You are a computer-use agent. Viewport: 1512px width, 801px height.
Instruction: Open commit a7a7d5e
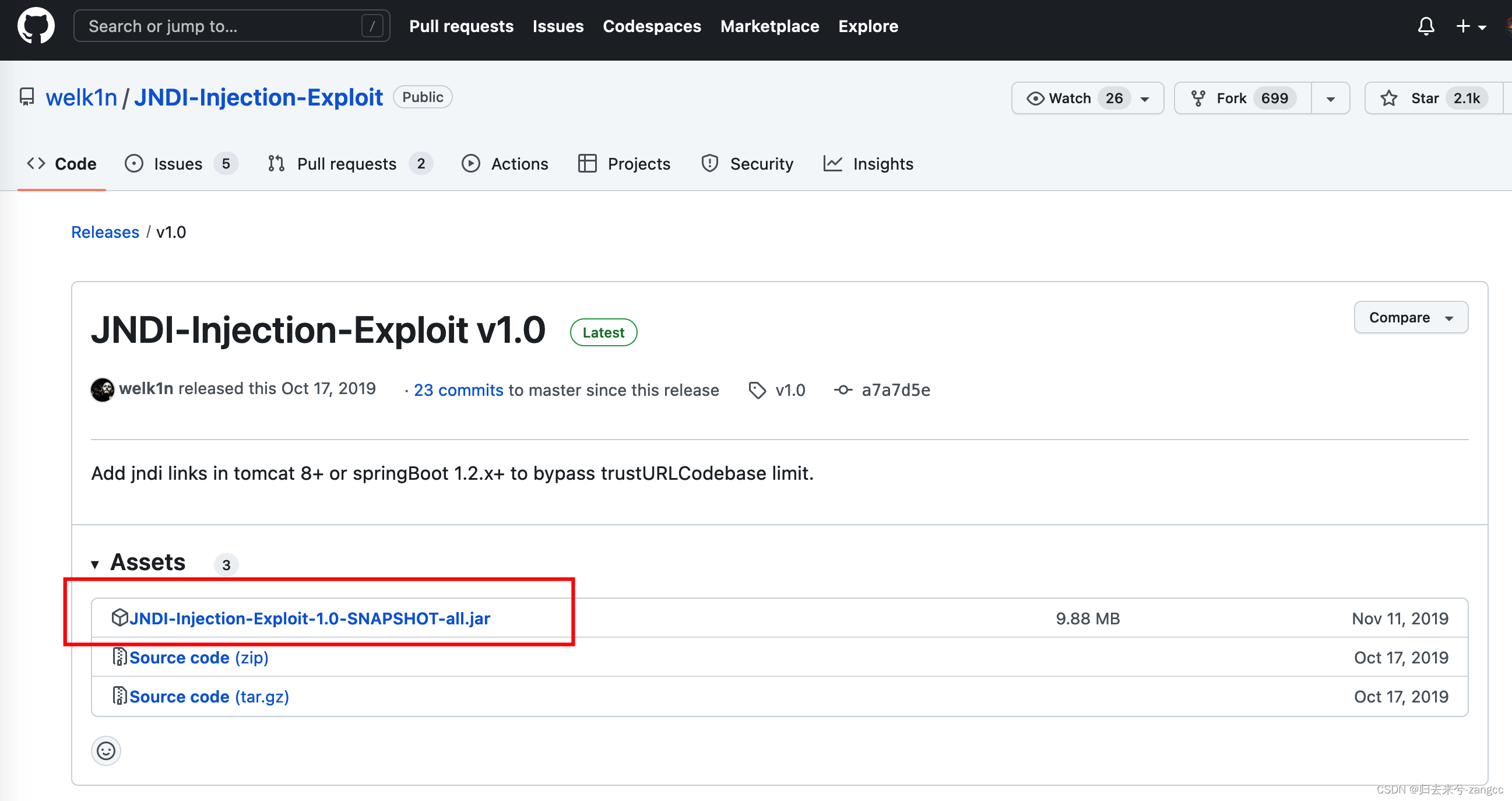[x=896, y=391]
